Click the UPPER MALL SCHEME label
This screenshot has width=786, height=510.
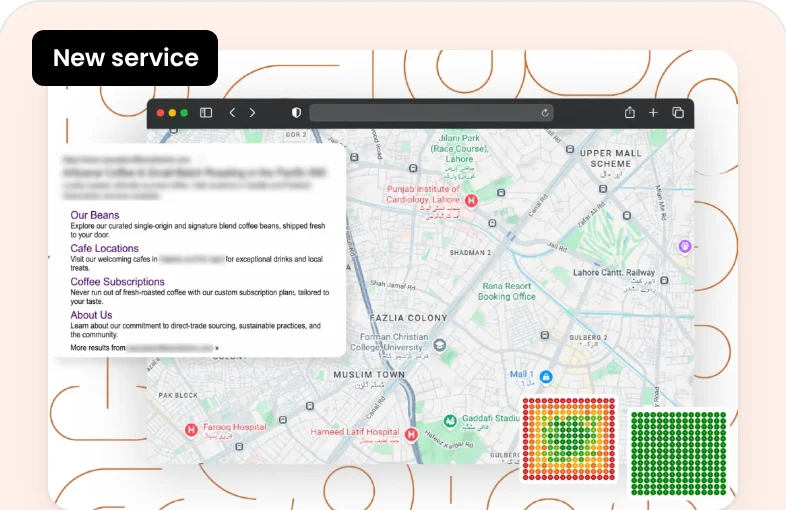coord(611,158)
